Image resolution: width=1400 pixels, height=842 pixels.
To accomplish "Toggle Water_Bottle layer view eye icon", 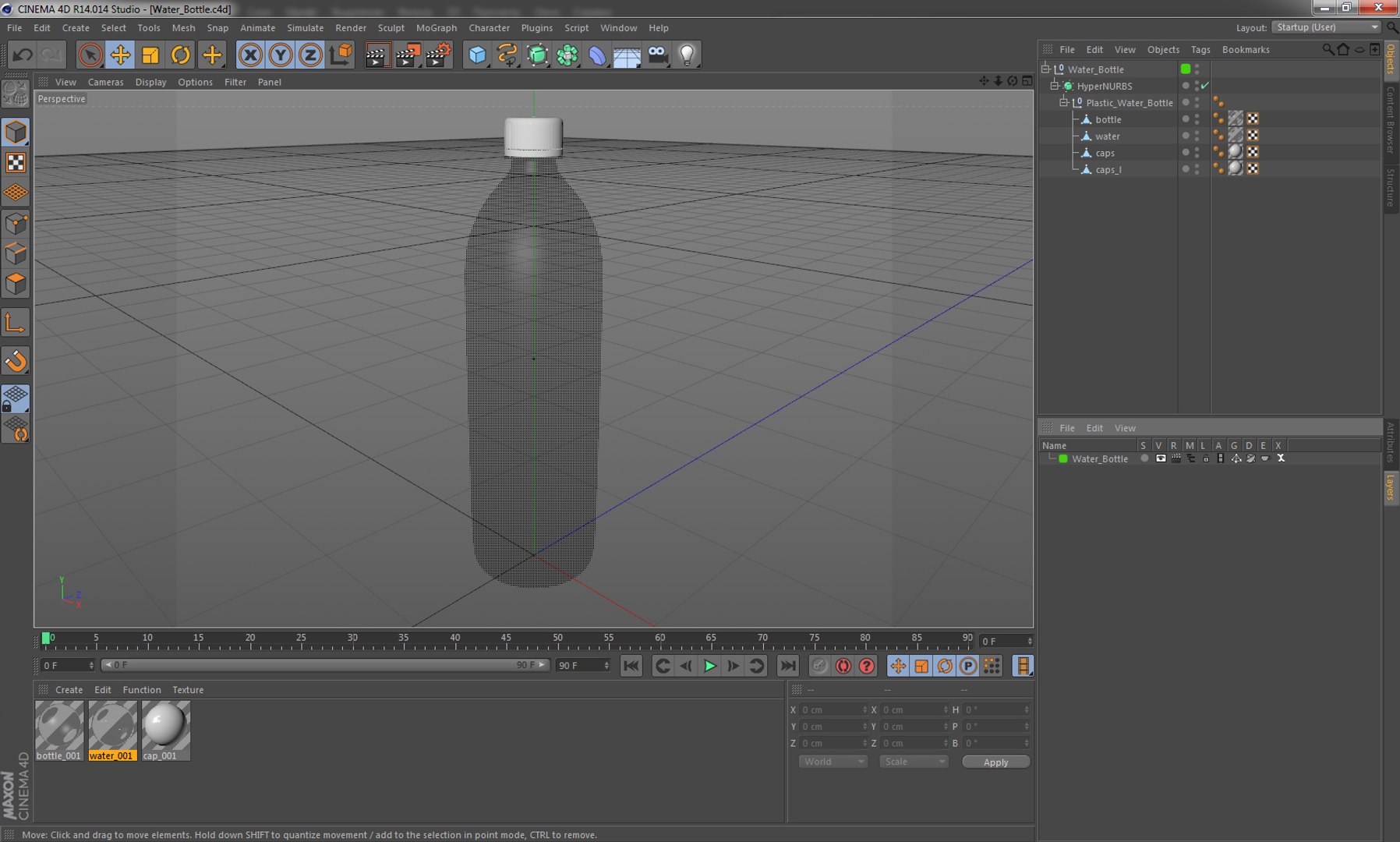I will point(1160,458).
